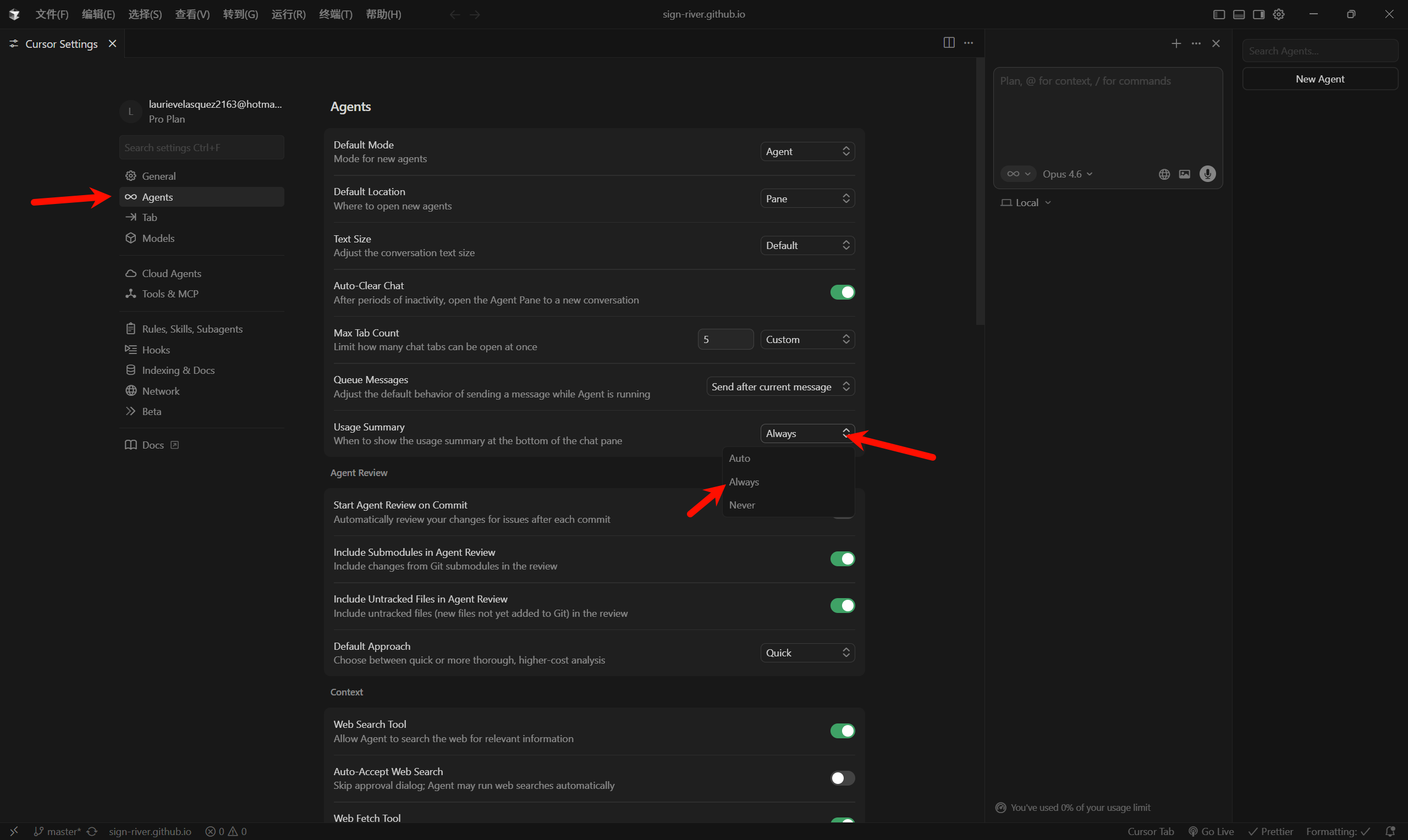Viewport: 1408px width, 840px height.
Task: Close the agent chat pane
Action: 1215,43
